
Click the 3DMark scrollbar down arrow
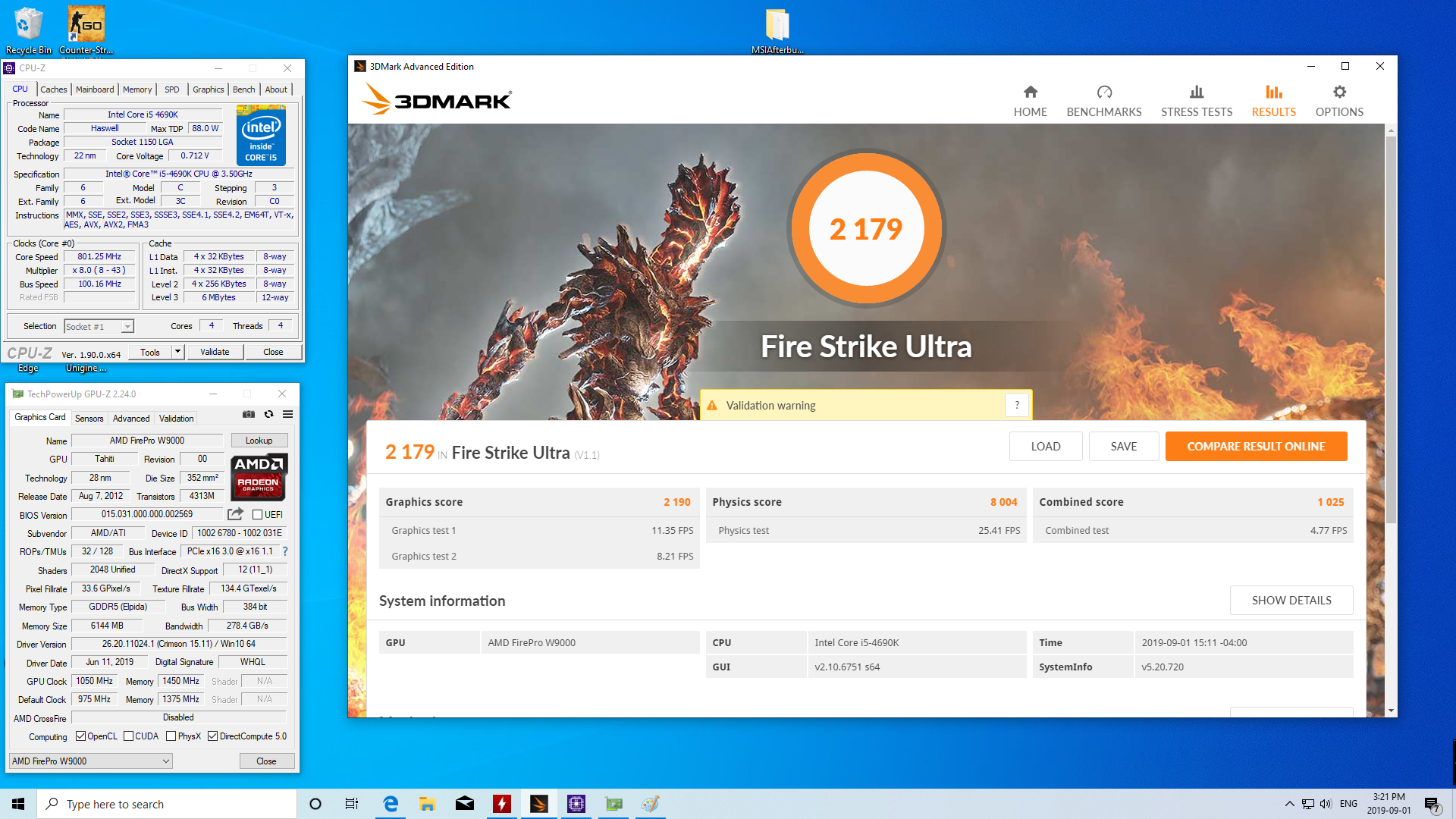(1390, 711)
